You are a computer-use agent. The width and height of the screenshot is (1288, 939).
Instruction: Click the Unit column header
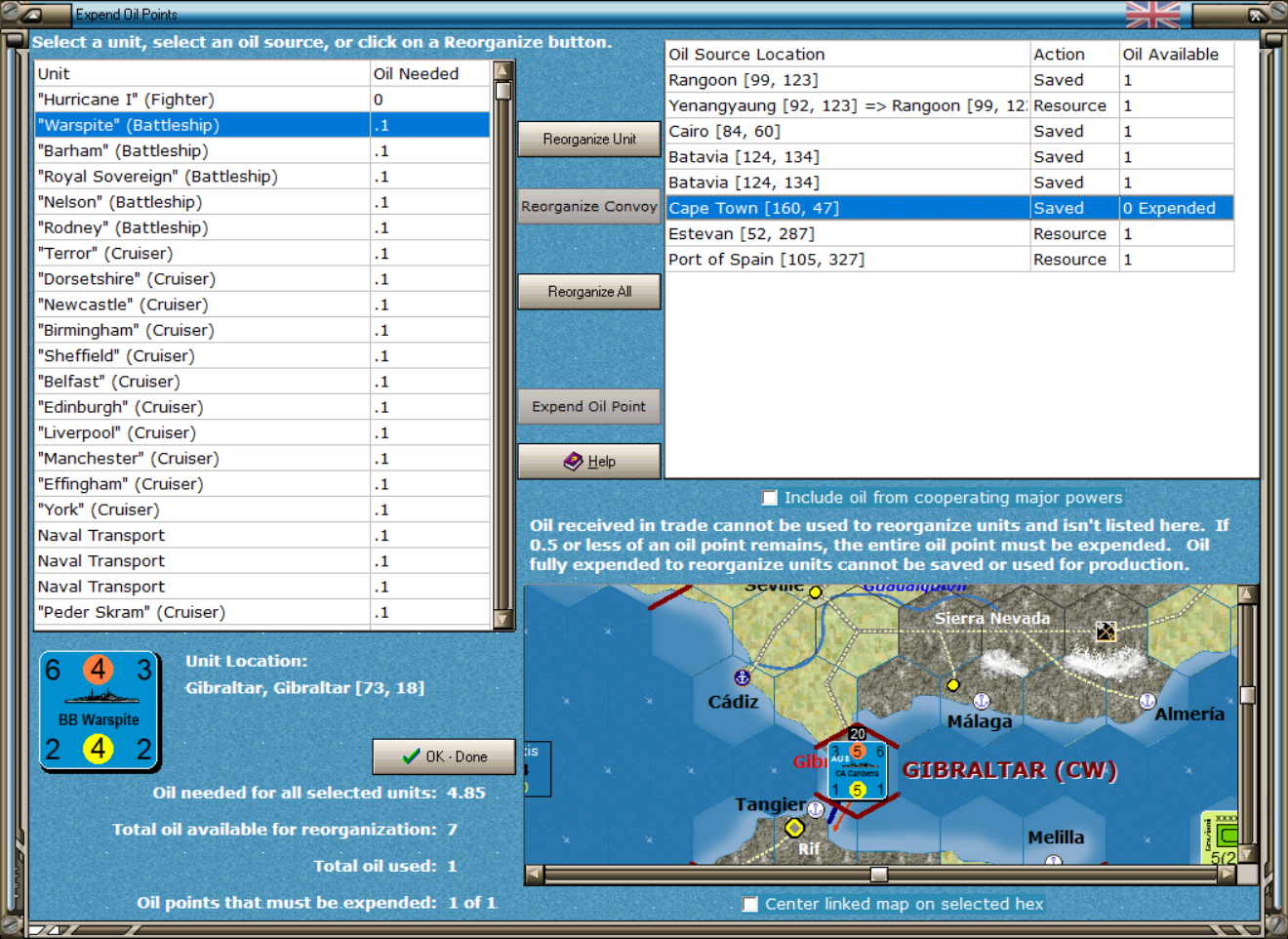pos(202,73)
